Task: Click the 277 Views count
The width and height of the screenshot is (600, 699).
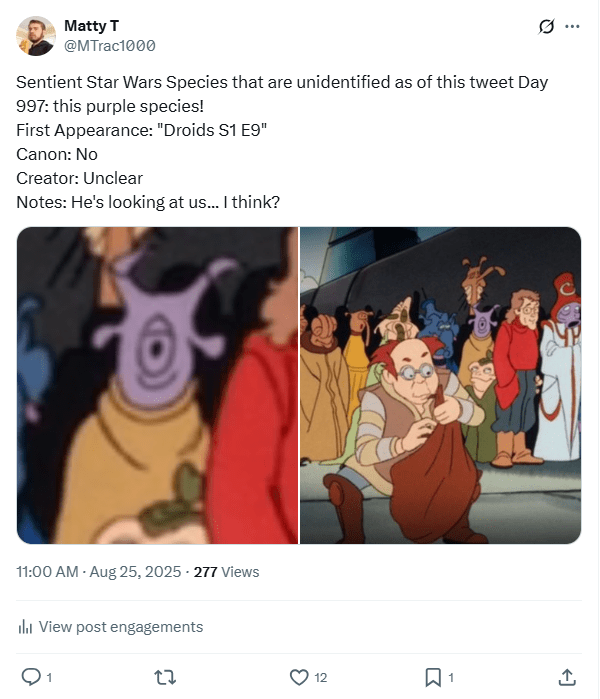Action: coord(226,572)
